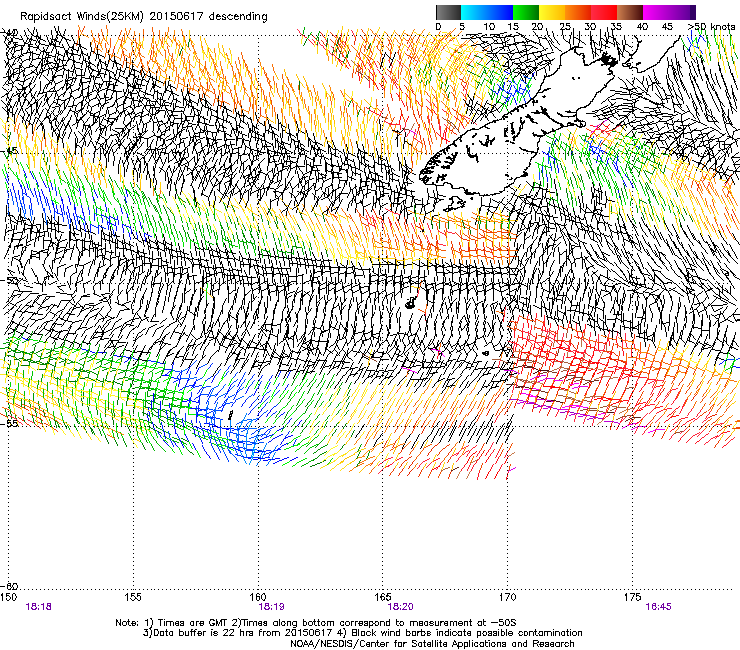Click the title 'Rapidsact Winds(25KM) 20150617 descending'

tap(144, 17)
